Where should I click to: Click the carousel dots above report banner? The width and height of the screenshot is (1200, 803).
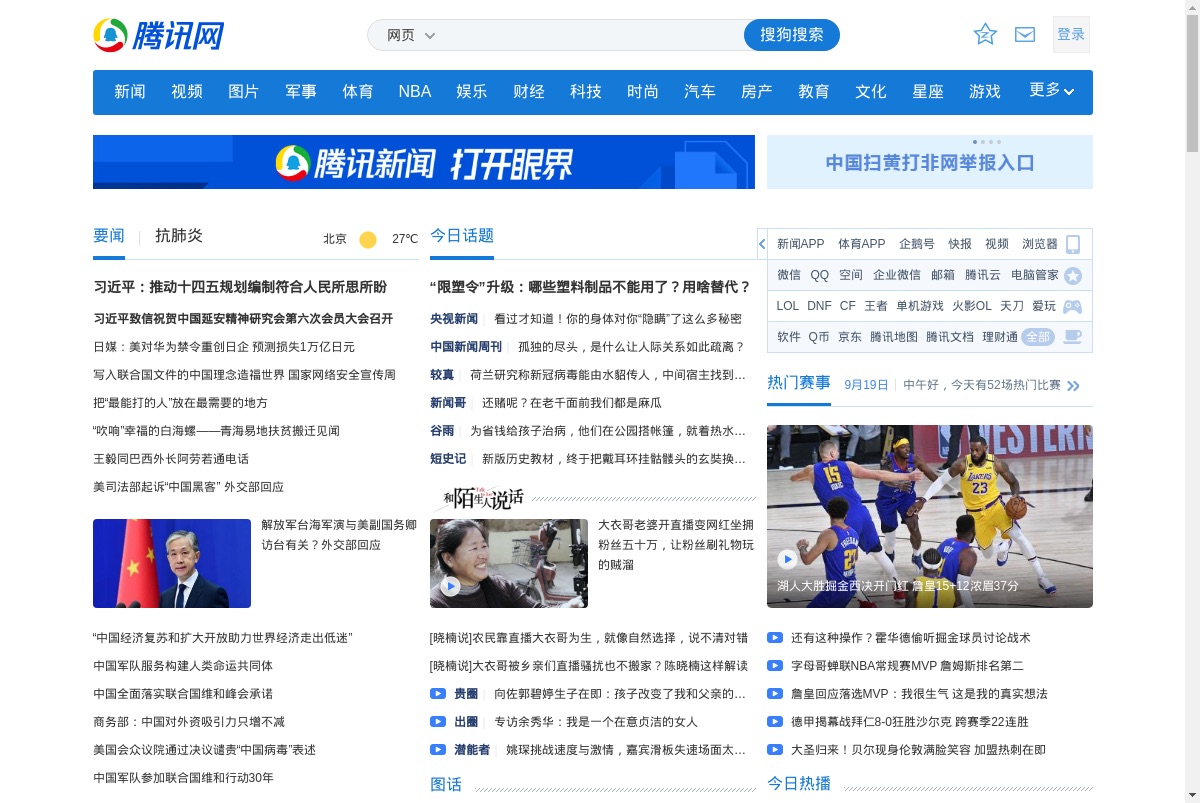987,142
